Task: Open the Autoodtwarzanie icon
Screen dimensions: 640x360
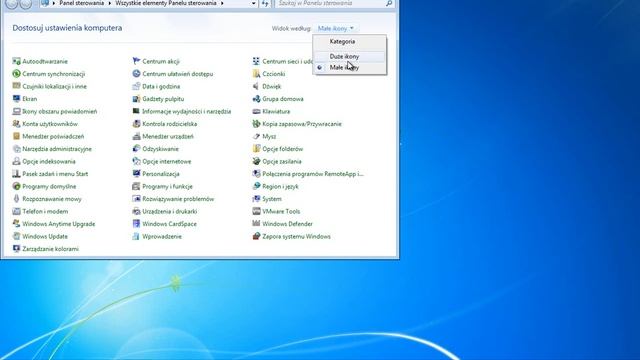Action: tap(16, 61)
